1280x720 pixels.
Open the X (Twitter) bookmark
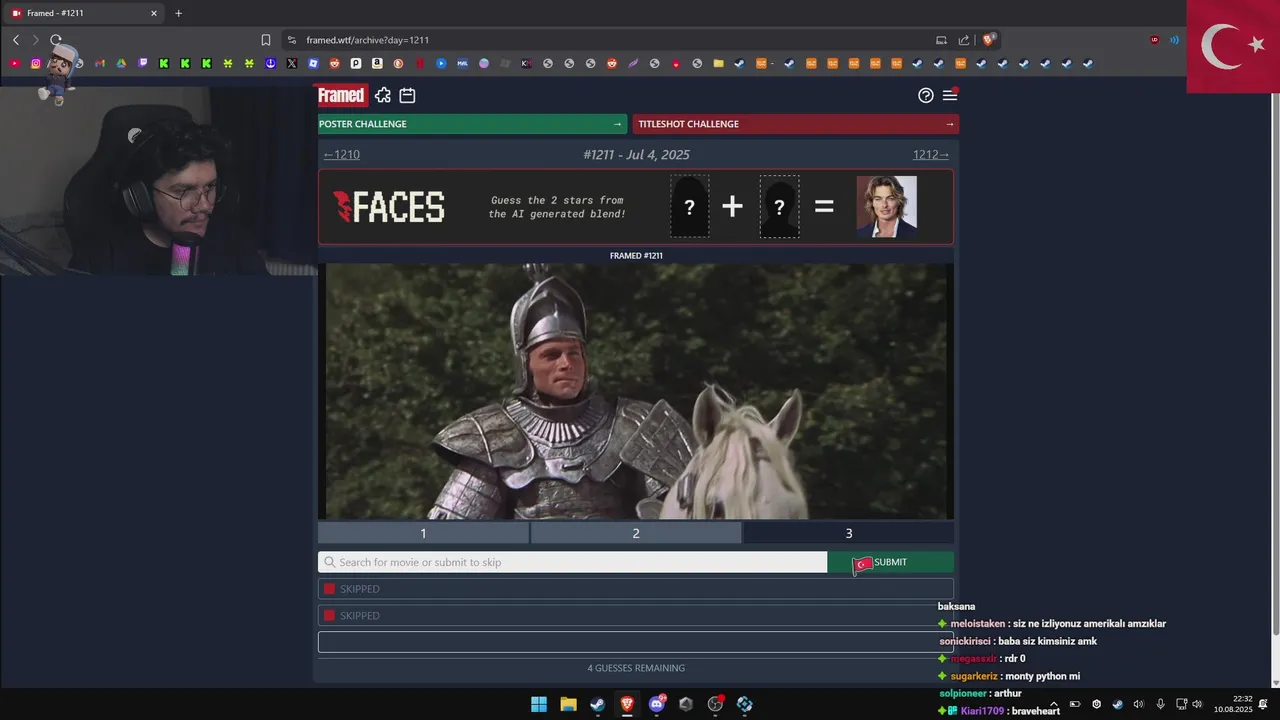pos(292,63)
